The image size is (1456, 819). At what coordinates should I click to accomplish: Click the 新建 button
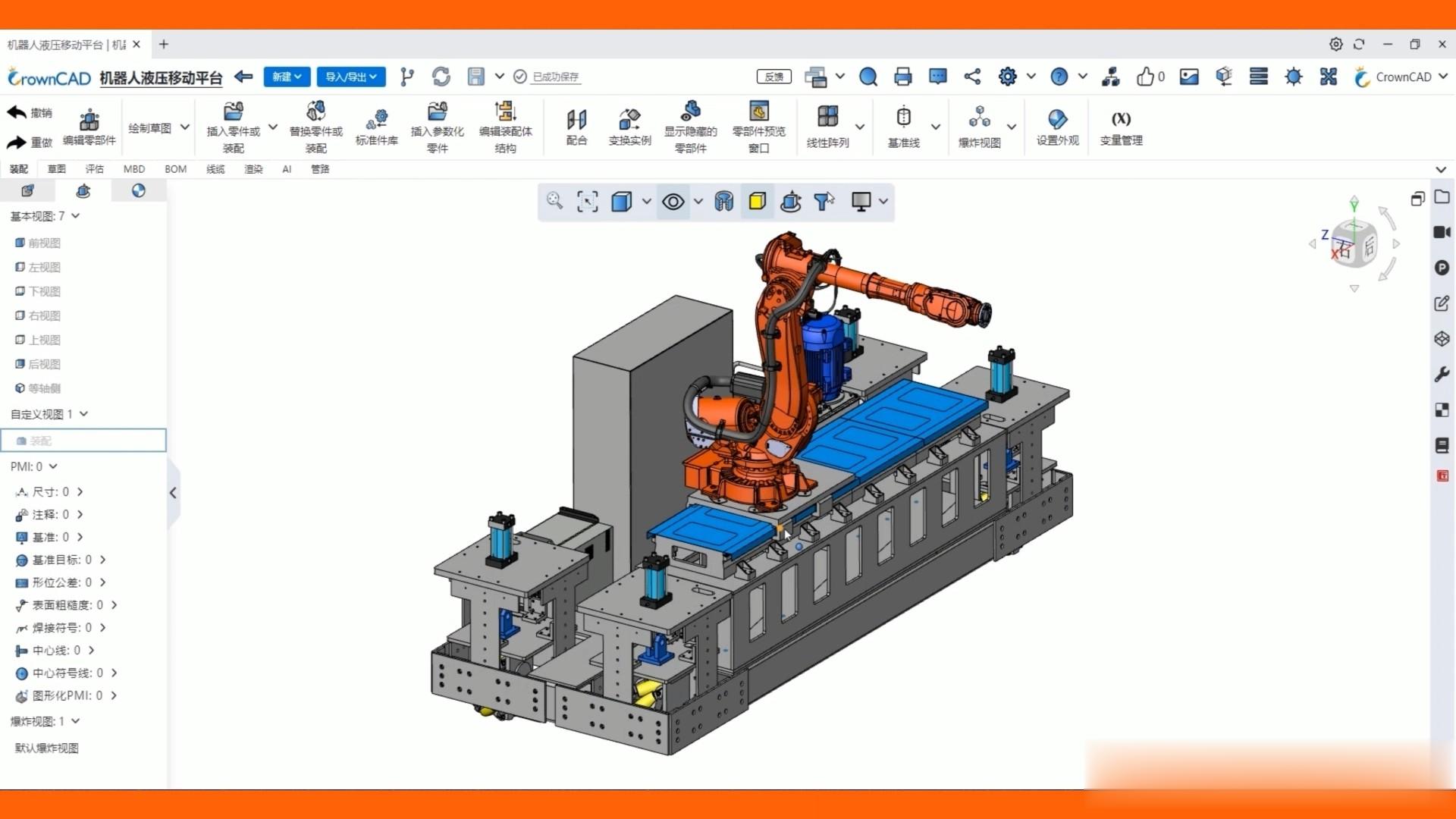pyautogui.click(x=287, y=77)
